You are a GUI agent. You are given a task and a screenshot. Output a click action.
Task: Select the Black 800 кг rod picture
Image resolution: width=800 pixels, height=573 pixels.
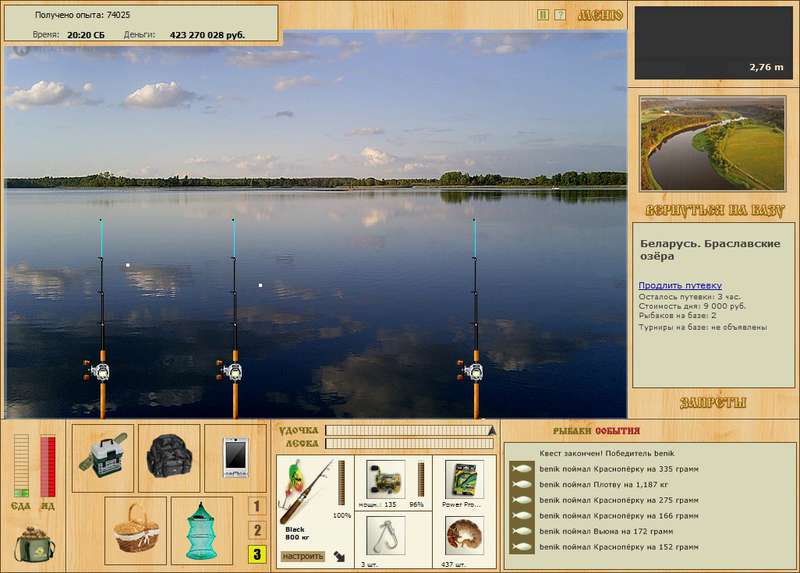[x=306, y=491]
